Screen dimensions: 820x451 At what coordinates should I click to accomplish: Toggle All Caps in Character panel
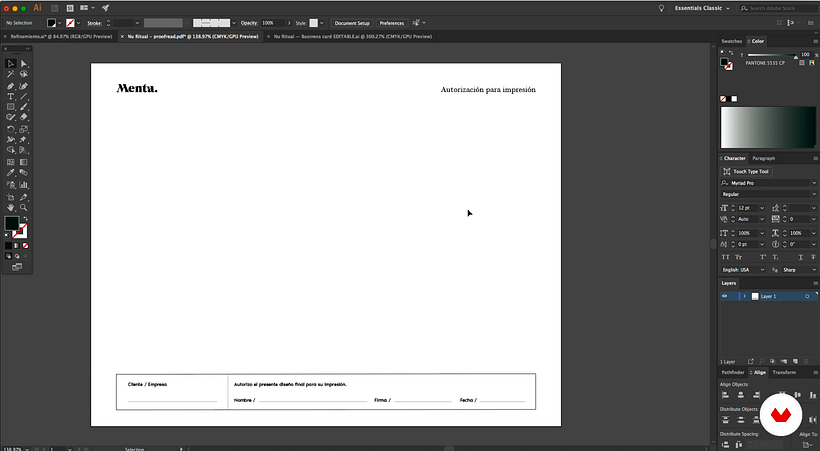click(725, 257)
